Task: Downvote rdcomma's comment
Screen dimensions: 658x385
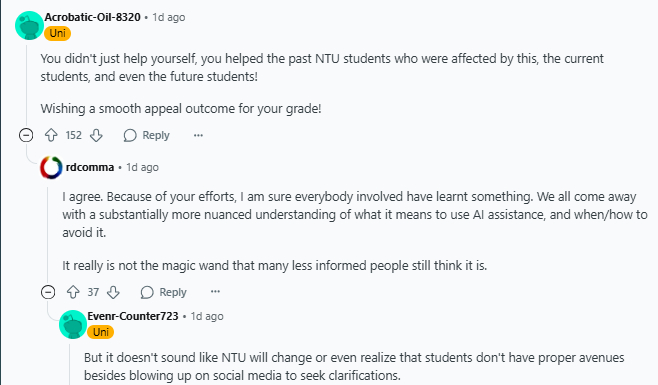Action: pyautogui.click(x=113, y=292)
